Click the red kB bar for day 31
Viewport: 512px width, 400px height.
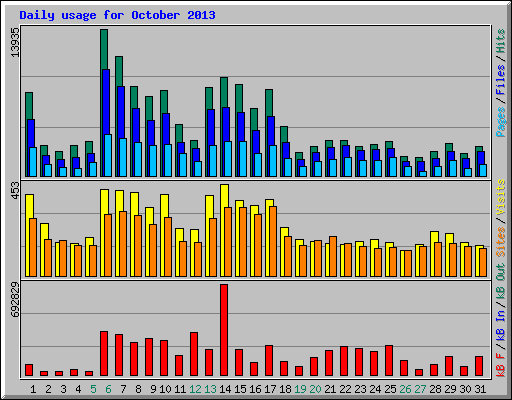point(479,366)
